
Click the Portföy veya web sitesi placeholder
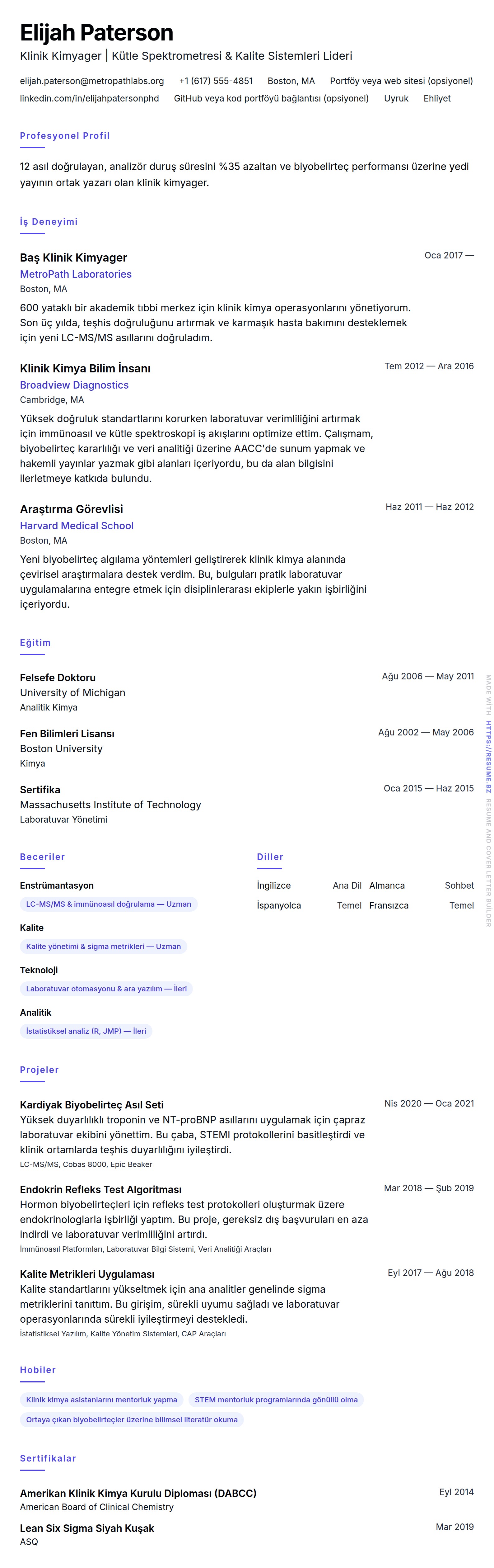401,81
